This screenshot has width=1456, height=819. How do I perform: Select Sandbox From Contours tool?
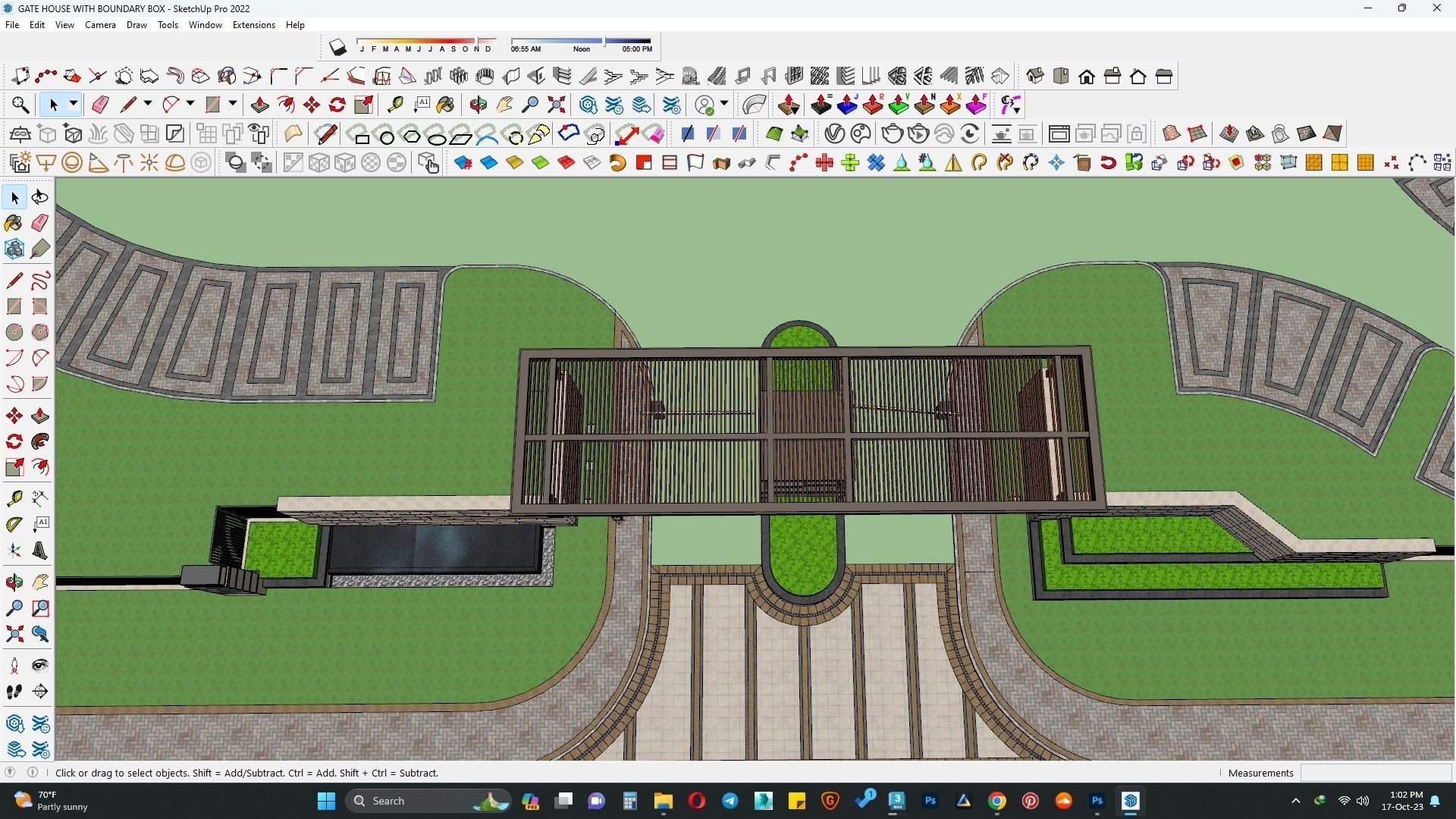(1172, 134)
